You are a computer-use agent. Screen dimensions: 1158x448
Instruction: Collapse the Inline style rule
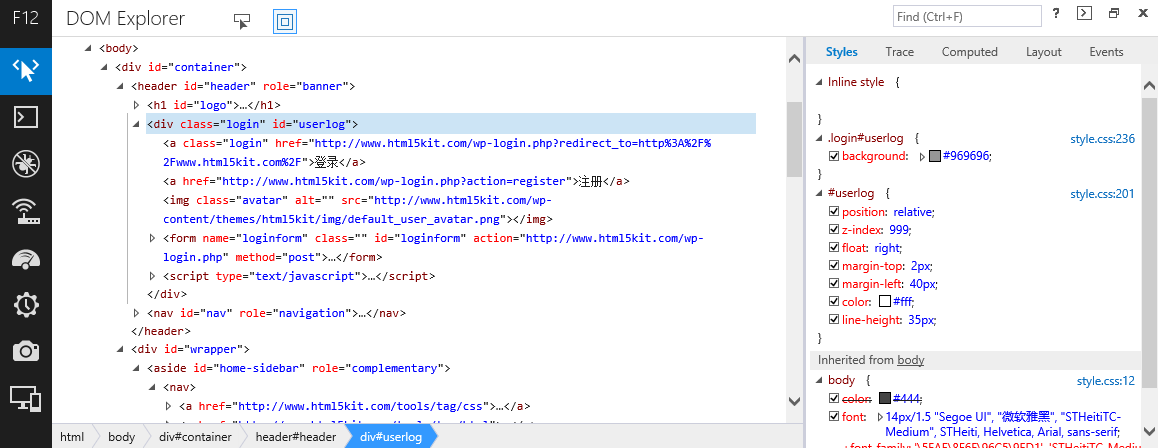[818, 83]
